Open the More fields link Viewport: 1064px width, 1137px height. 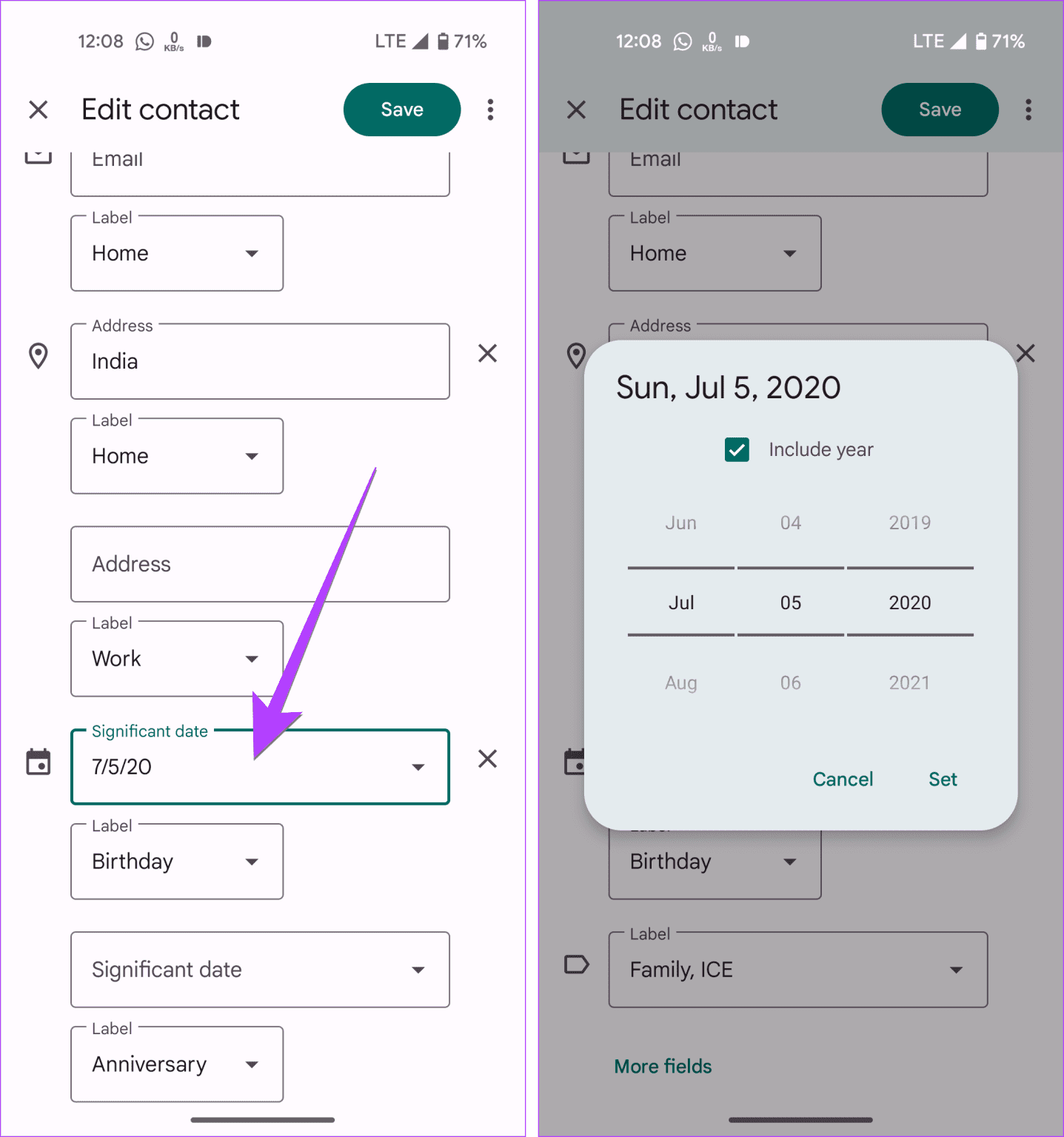point(663,1066)
